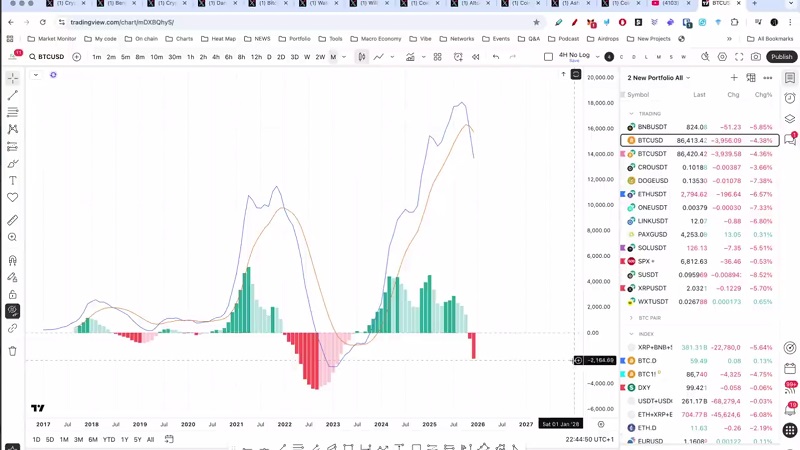Screen dimensions: 800x450
Task: Switch to the 1Y date range
Action: coord(124,439)
